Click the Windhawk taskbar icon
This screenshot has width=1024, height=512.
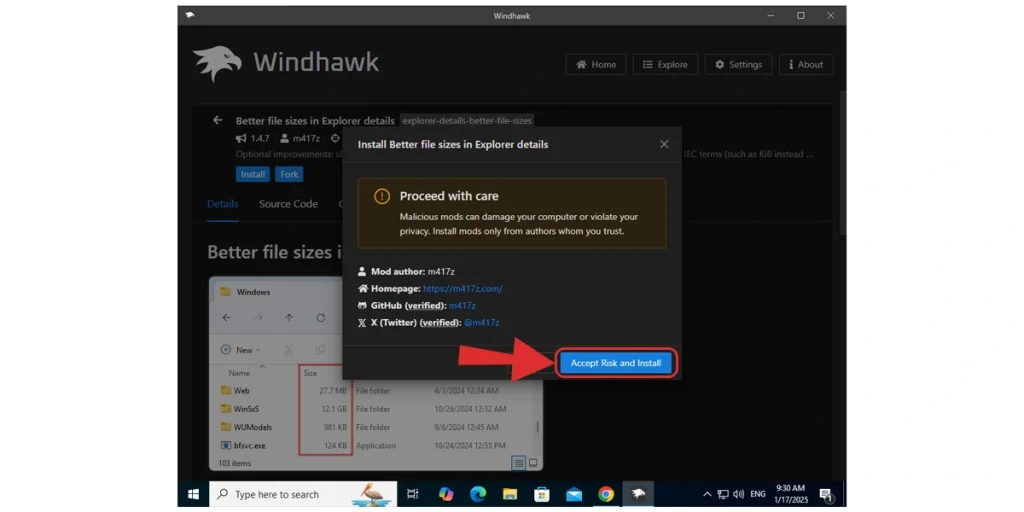(x=638, y=494)
